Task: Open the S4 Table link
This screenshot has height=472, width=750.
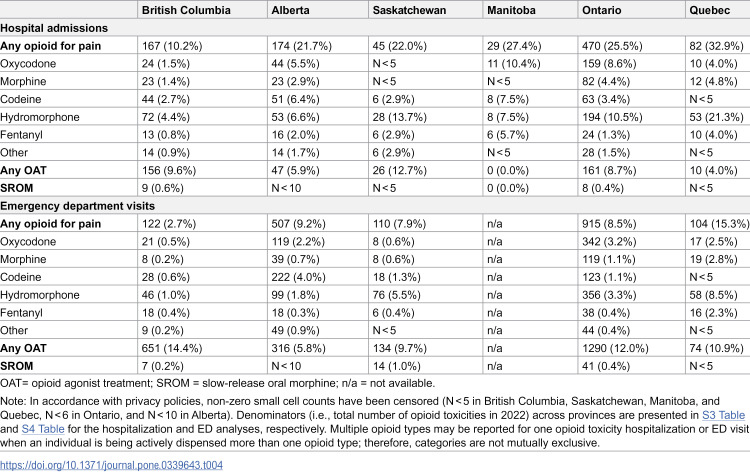Action: [x=43, y=429]
